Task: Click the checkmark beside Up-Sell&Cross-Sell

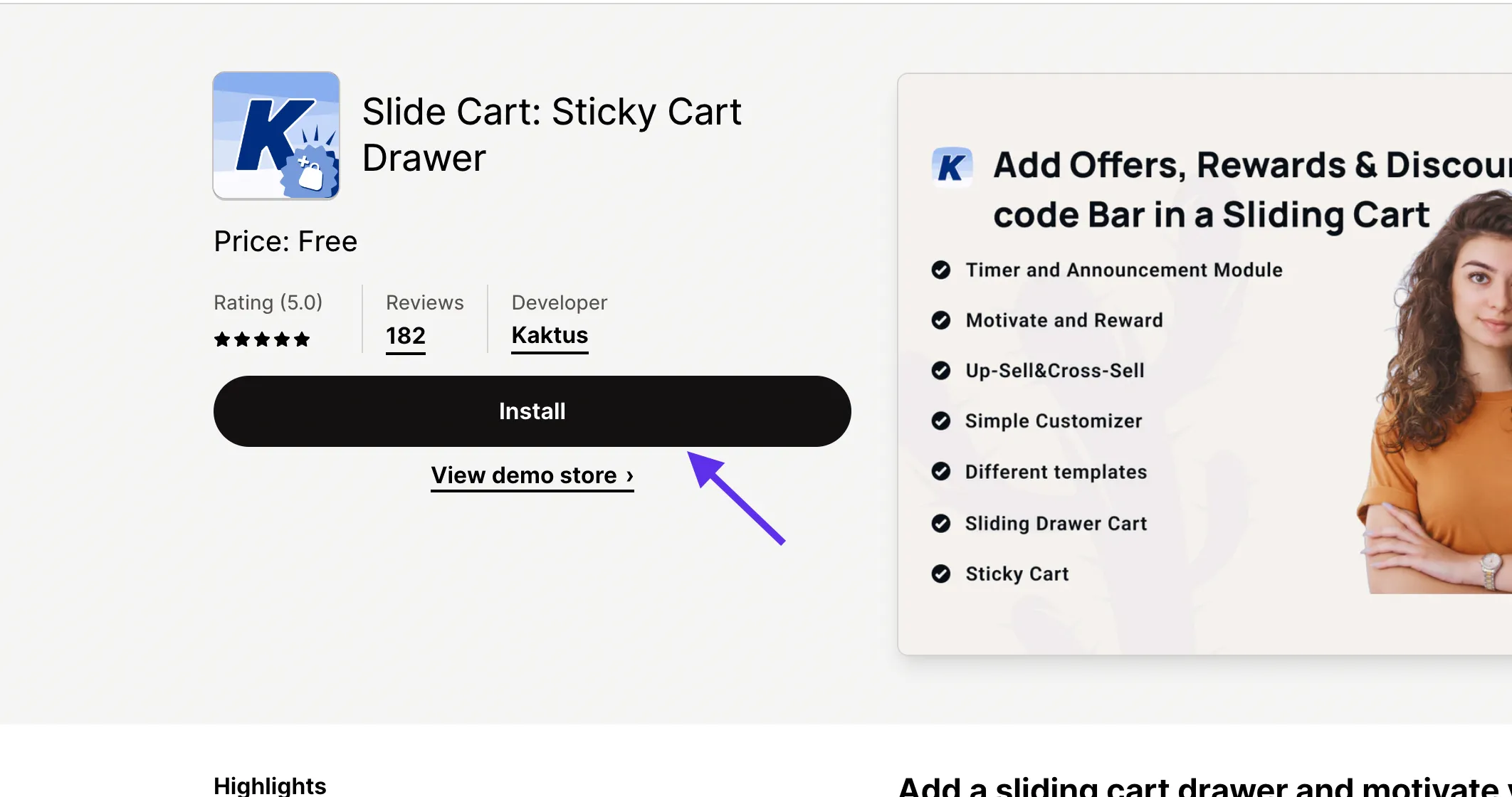Action: (941, 371)
